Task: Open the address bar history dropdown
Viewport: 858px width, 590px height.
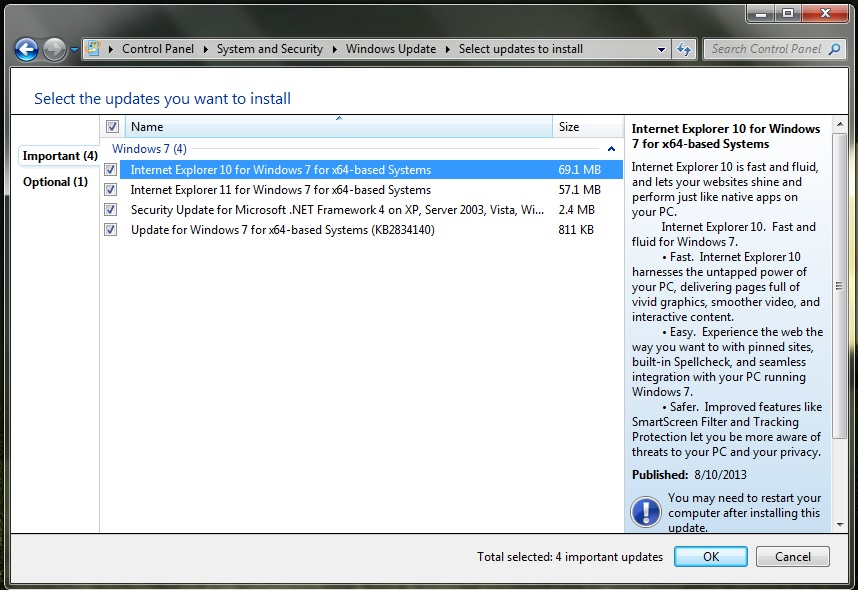Action: [662, 49]
